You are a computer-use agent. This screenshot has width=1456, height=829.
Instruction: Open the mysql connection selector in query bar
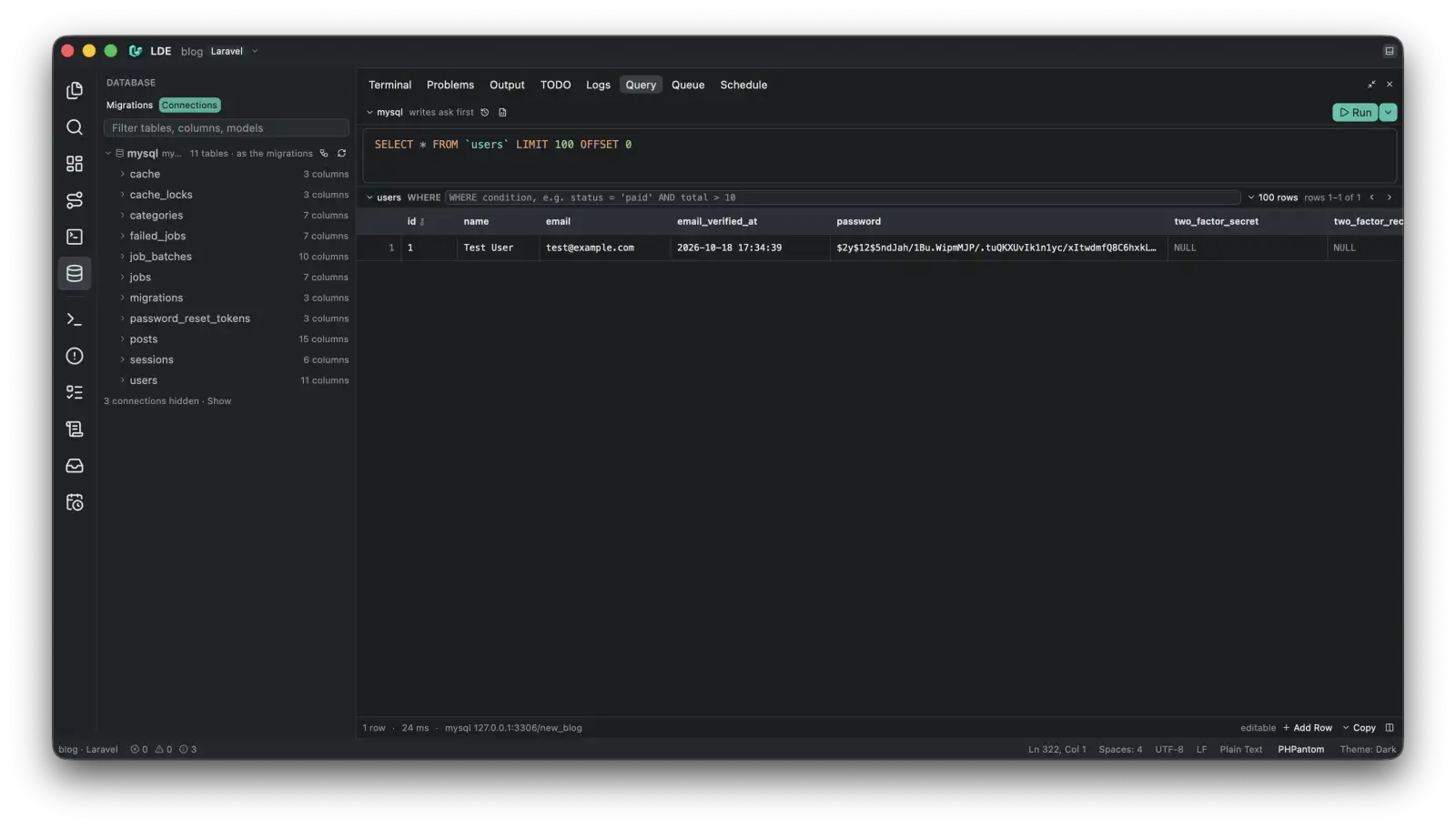click(x=385, y=113)
